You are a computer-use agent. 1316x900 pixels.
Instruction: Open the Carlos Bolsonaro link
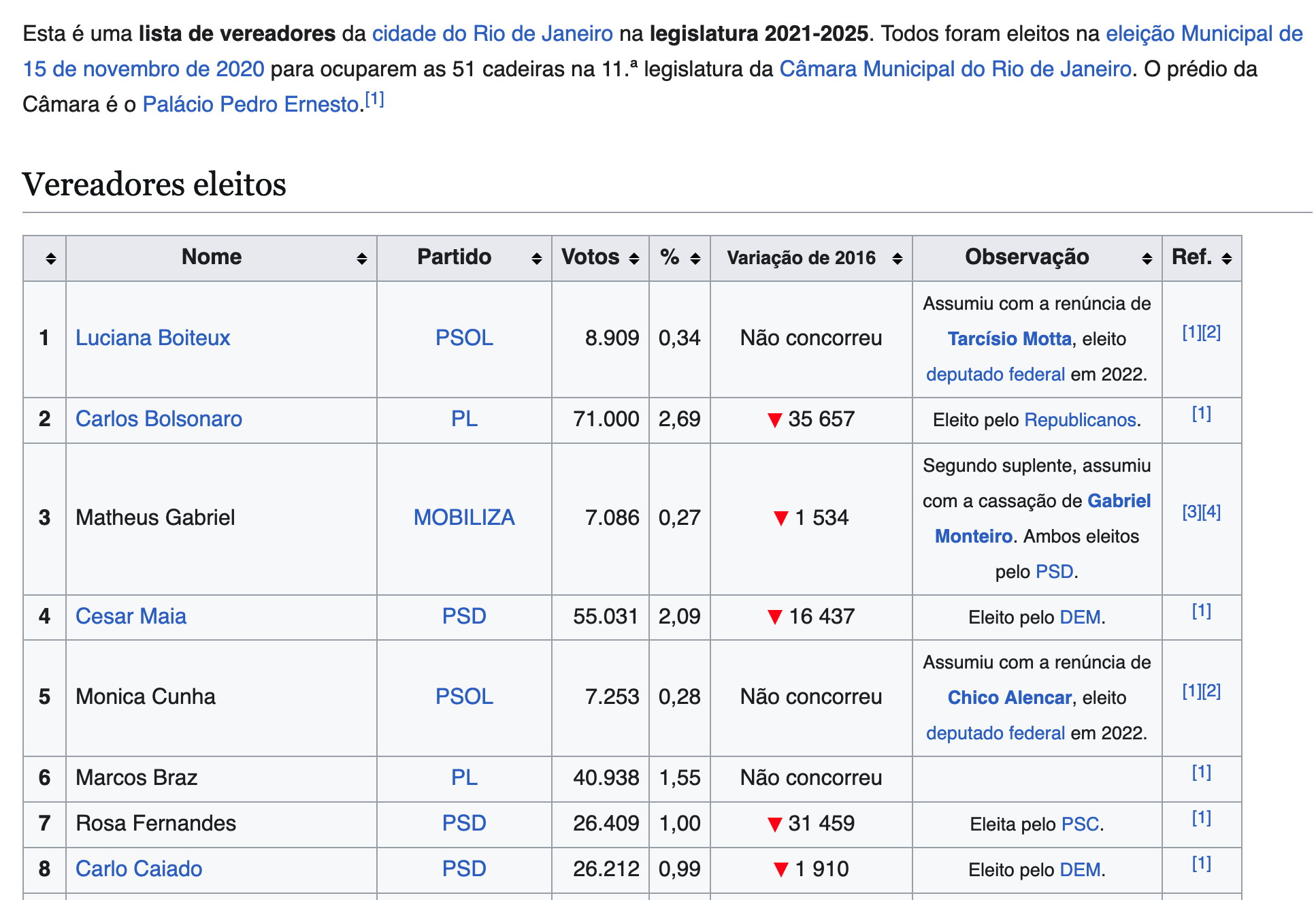(x=159, y=419)
